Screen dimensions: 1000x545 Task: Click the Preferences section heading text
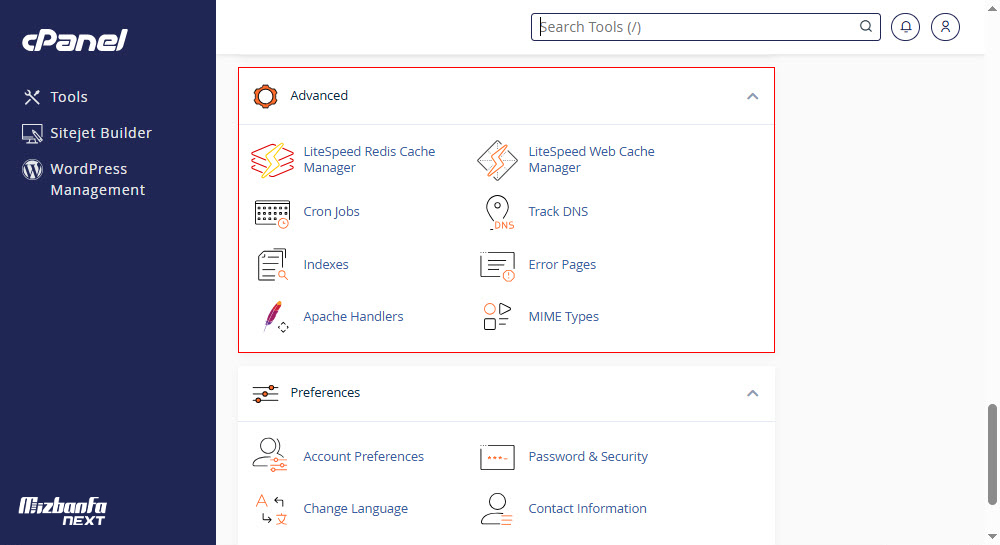(325, 393)
